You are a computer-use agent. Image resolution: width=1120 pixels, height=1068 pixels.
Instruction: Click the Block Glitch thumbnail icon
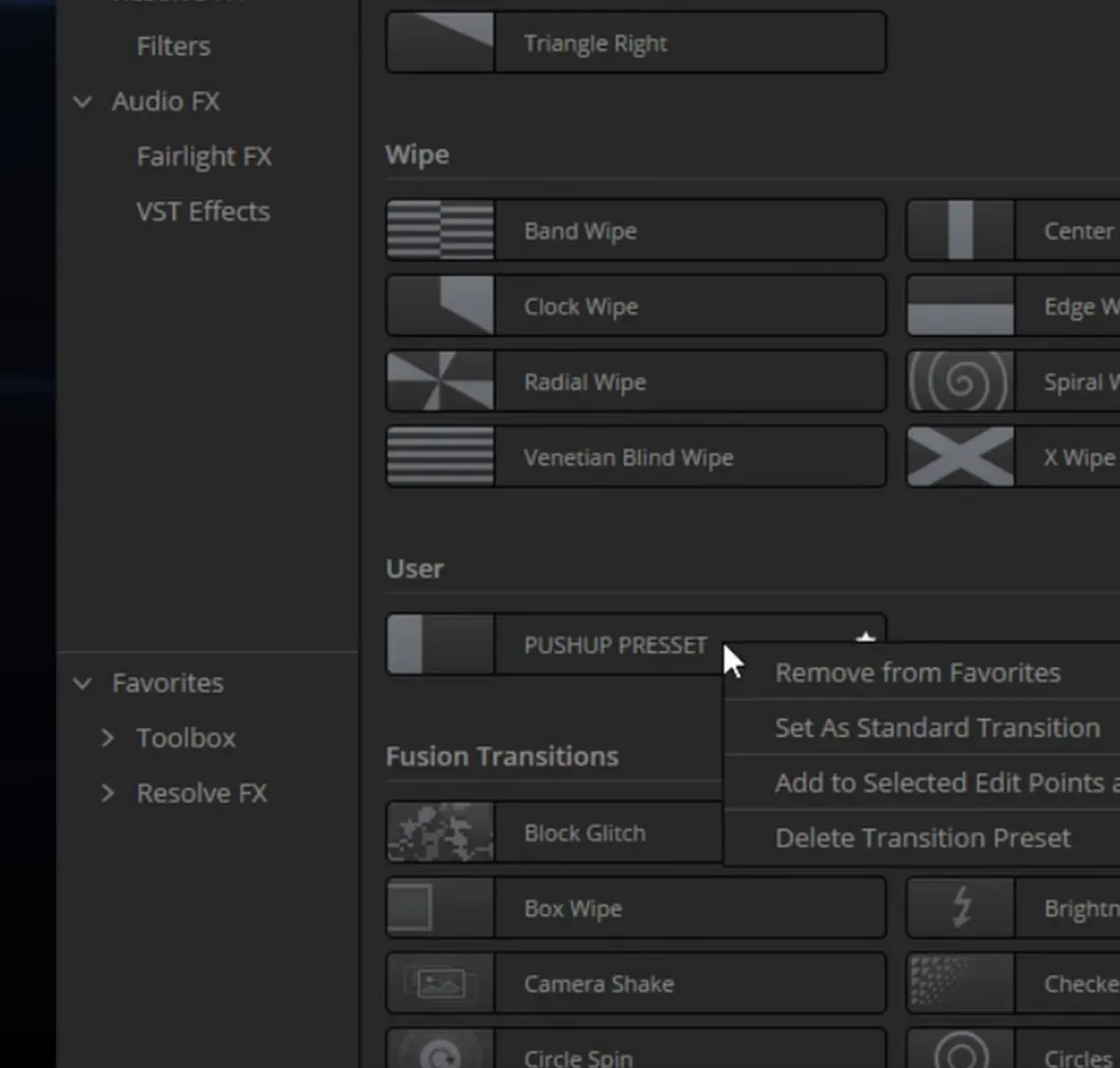441,832
